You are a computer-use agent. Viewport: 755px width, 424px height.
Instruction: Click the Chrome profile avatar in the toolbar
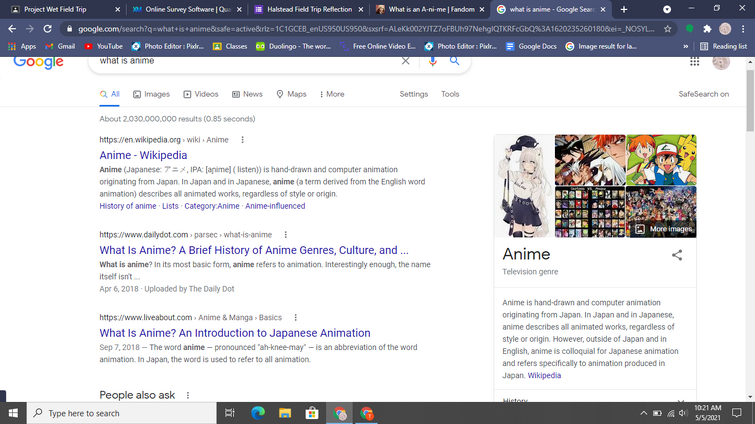pos(725,29)
